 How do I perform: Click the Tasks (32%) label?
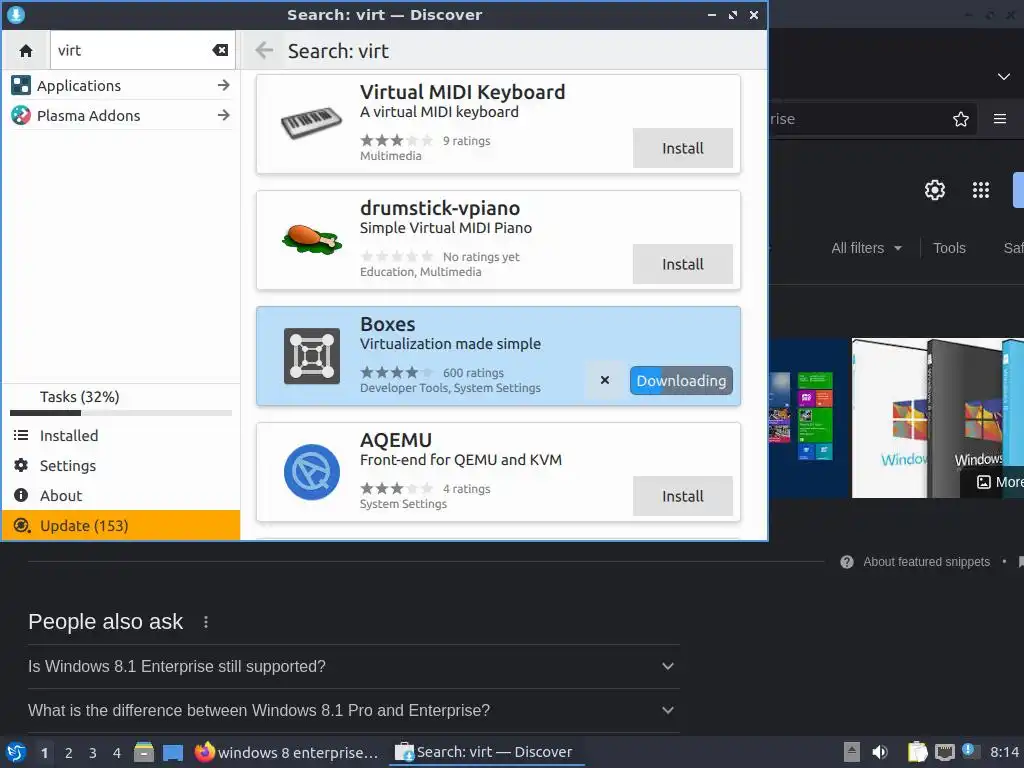[79, 396]
